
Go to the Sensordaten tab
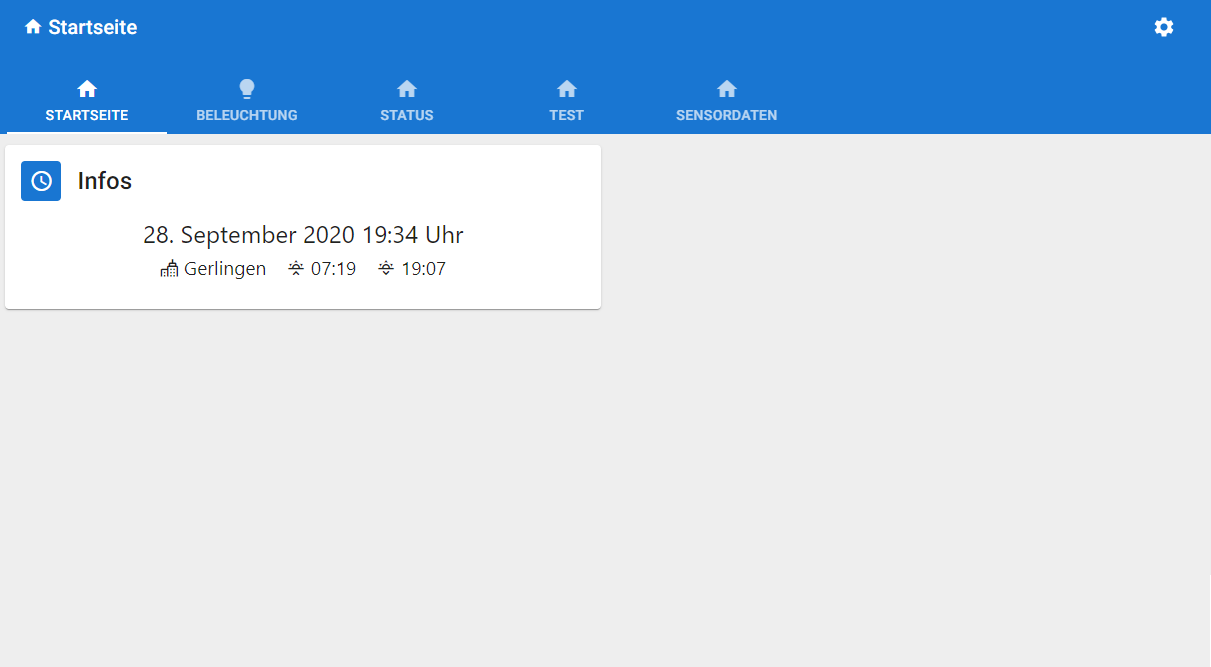(x=727, y=115)
